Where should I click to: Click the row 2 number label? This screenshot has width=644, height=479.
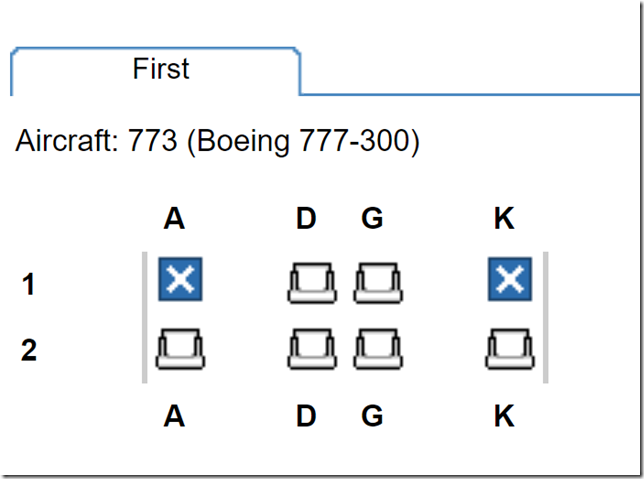pyautogui.click(x=29, y=350)
